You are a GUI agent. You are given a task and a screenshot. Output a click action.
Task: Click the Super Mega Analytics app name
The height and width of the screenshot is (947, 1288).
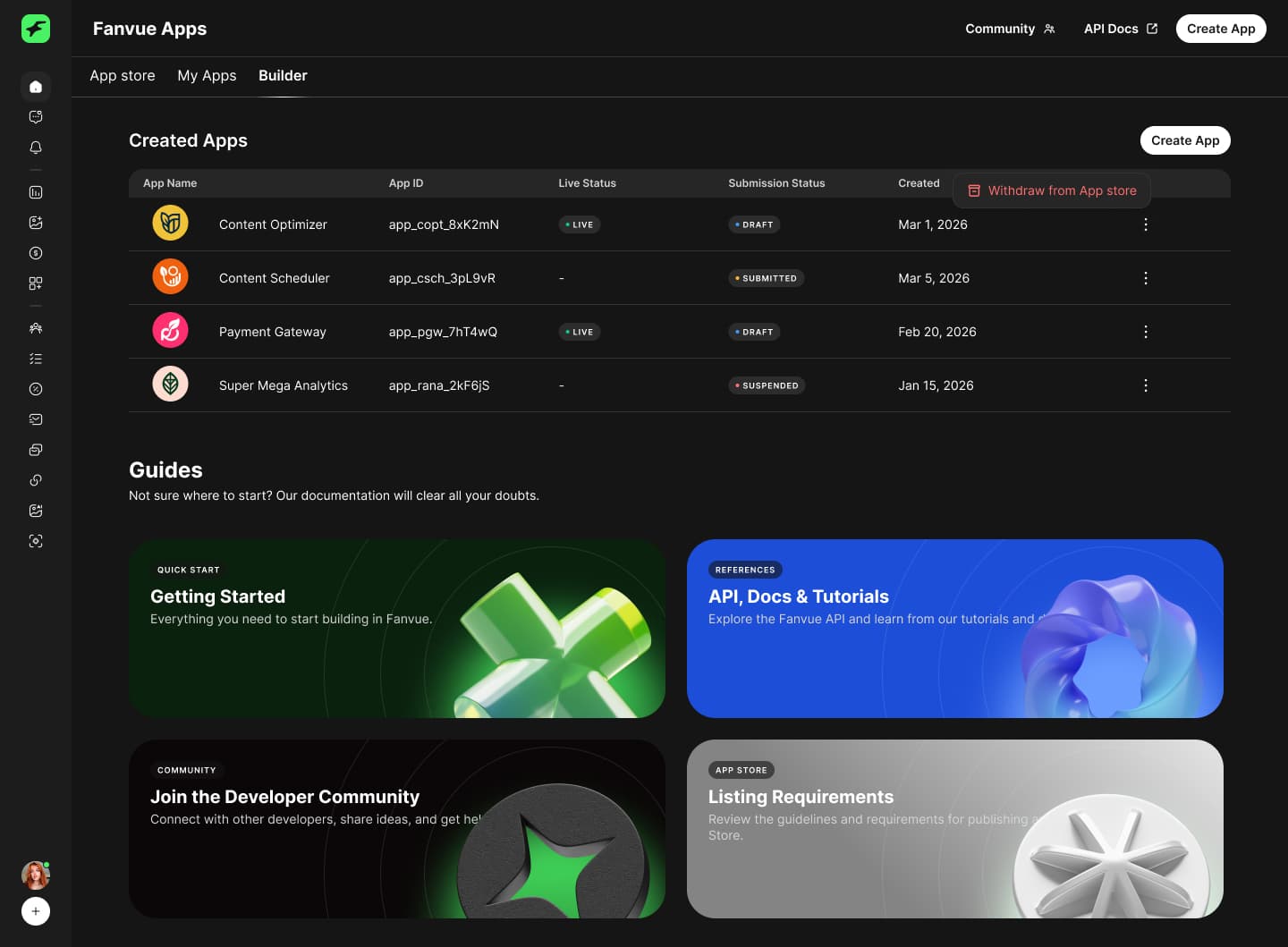click(x=284, y=385)
